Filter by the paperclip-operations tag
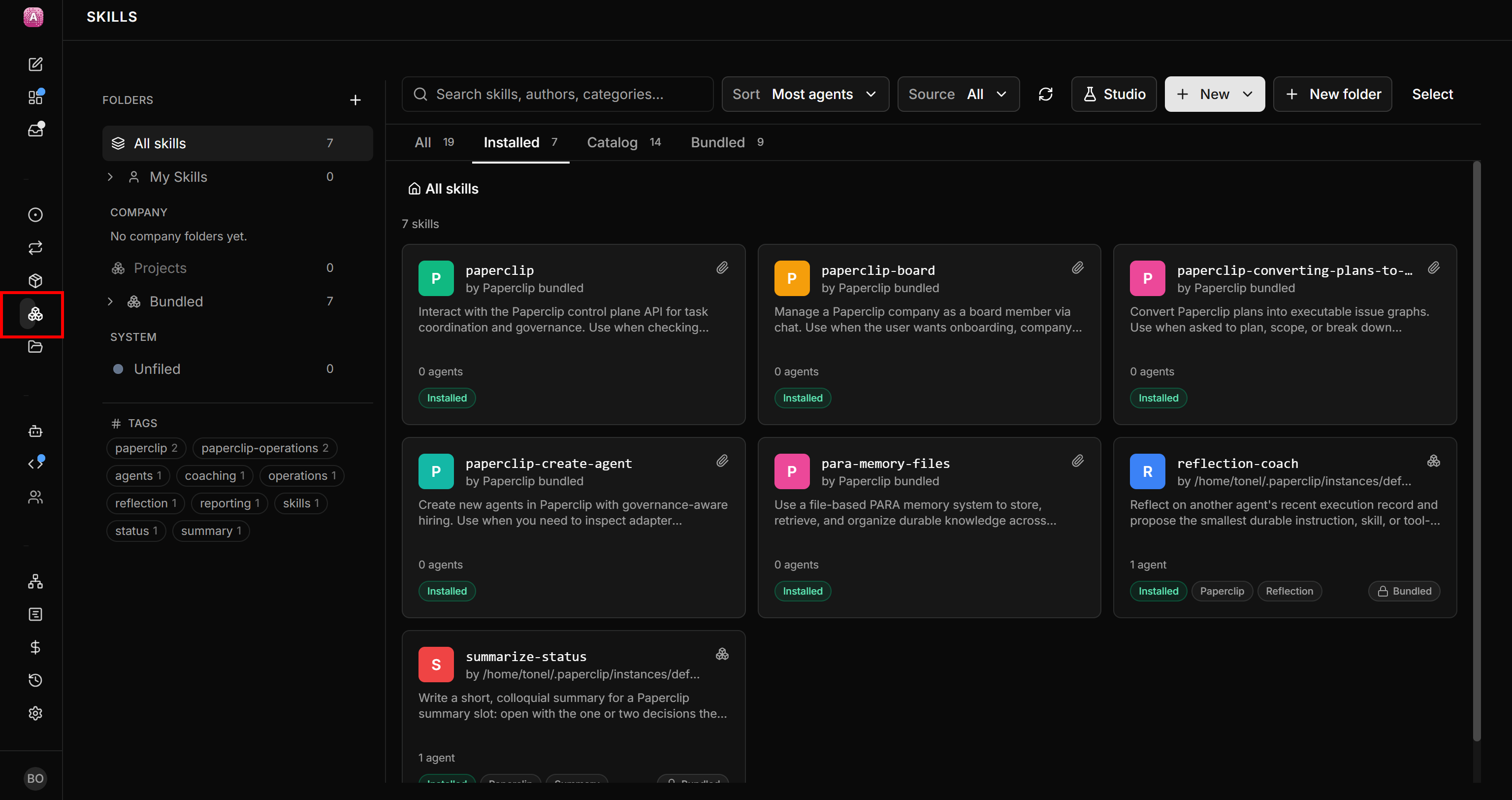Image resolution: width=1512 pixels, height=800 pixels. click(x=265, y=448)
